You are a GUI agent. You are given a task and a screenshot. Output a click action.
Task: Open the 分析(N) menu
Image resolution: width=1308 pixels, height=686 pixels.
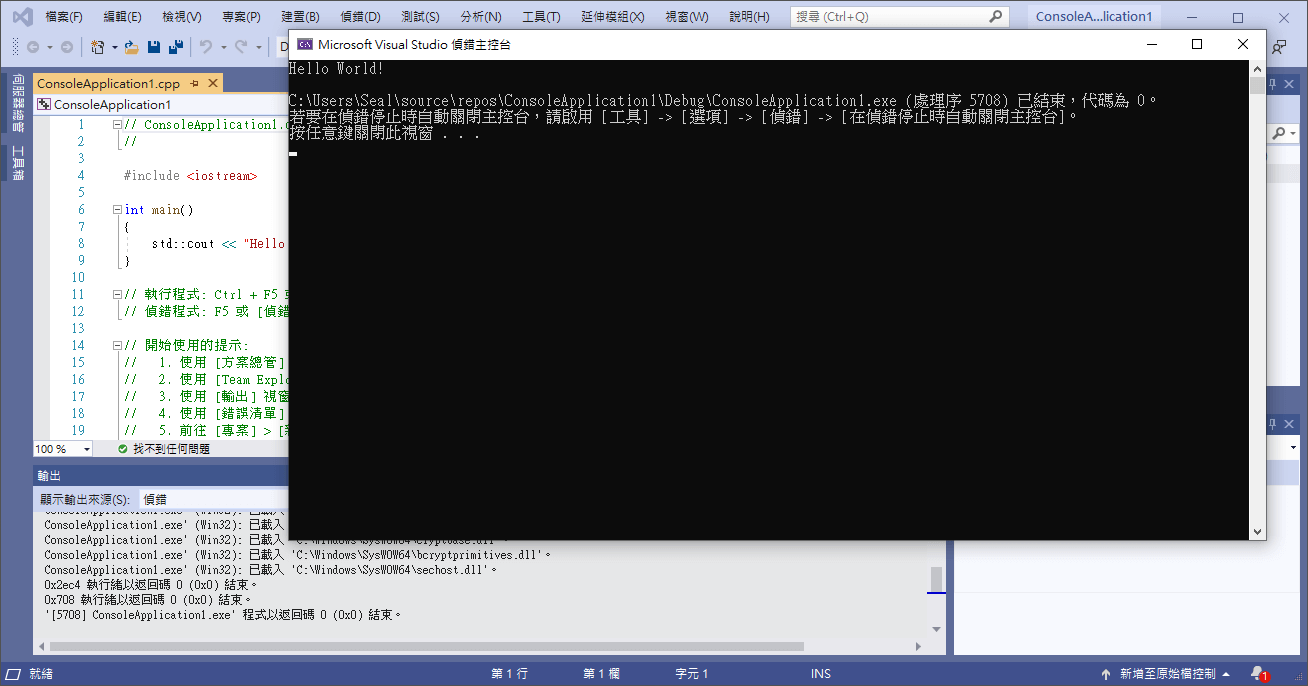coord(480,17)
